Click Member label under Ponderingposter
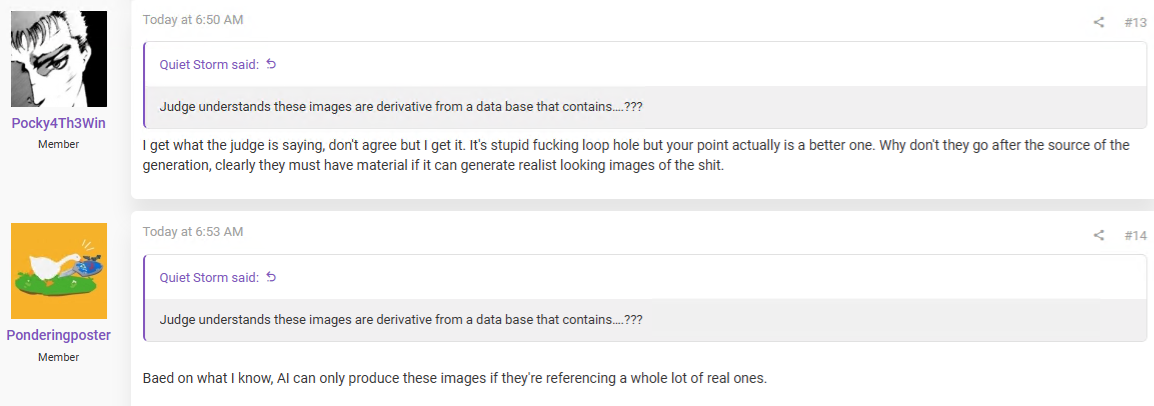This screenshot has height=406, width=1154. tap(59, 357)
